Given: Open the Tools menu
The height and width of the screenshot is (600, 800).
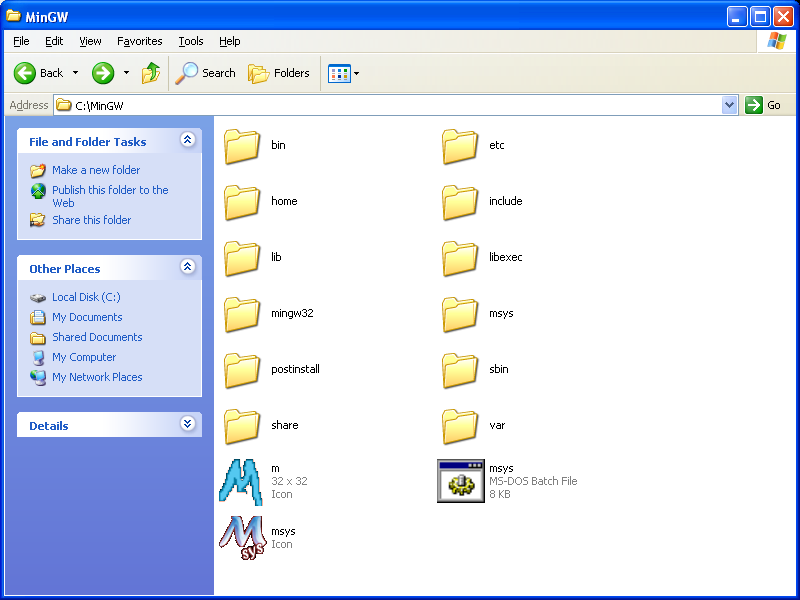Looking at the screenshot, I should pyautogui.click(x=191, y=41).
